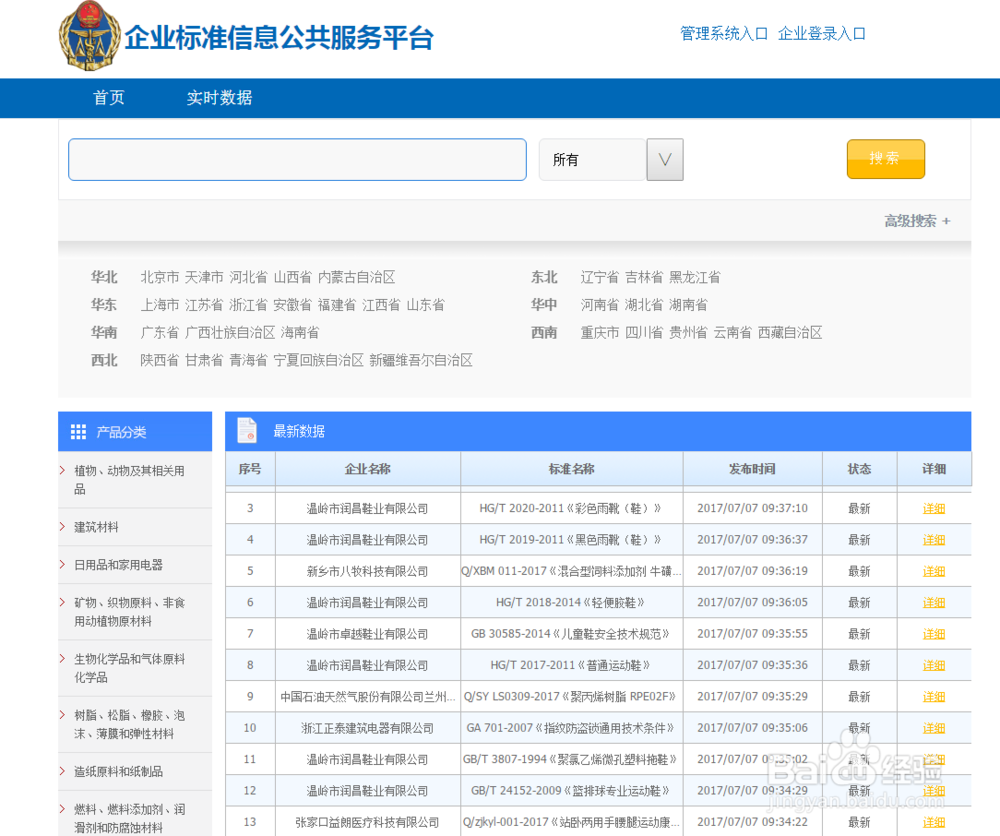This screenshot has width=1000, height=836.
Task: Go to the 首页 home tab
Action: tap(108, 98)
